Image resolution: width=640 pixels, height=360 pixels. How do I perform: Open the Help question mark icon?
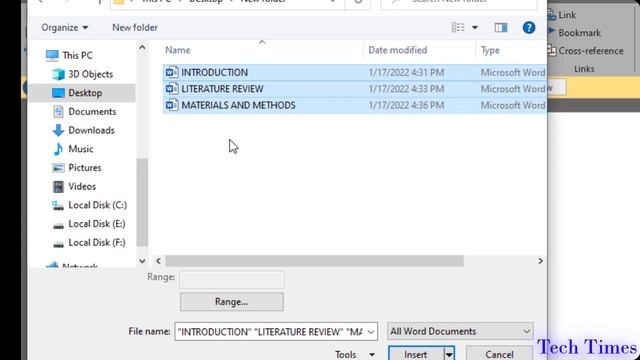(529, 27)
